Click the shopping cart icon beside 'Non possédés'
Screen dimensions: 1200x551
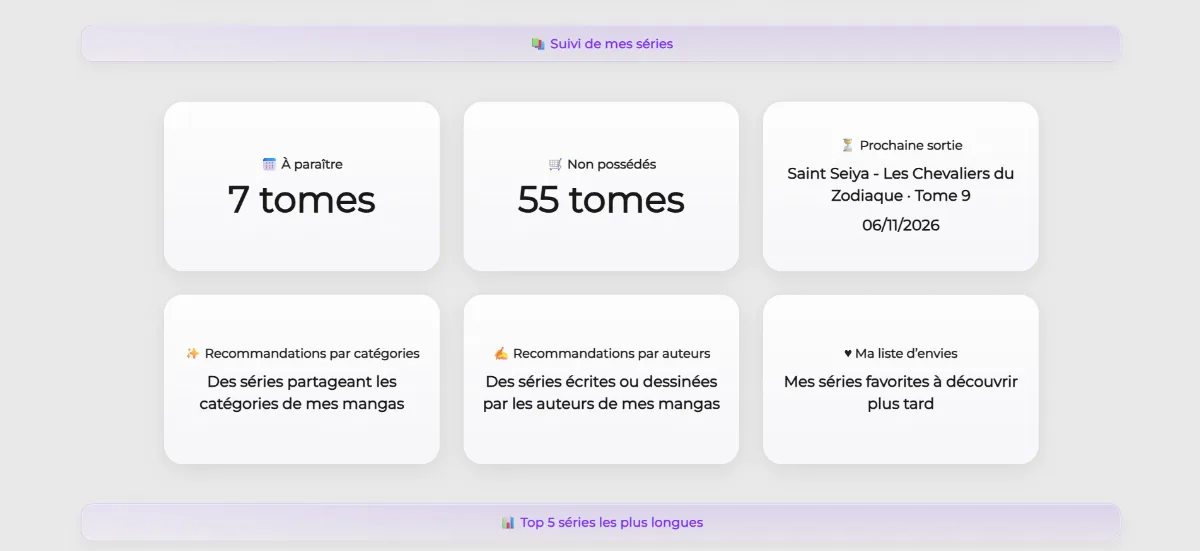point(555,164)
